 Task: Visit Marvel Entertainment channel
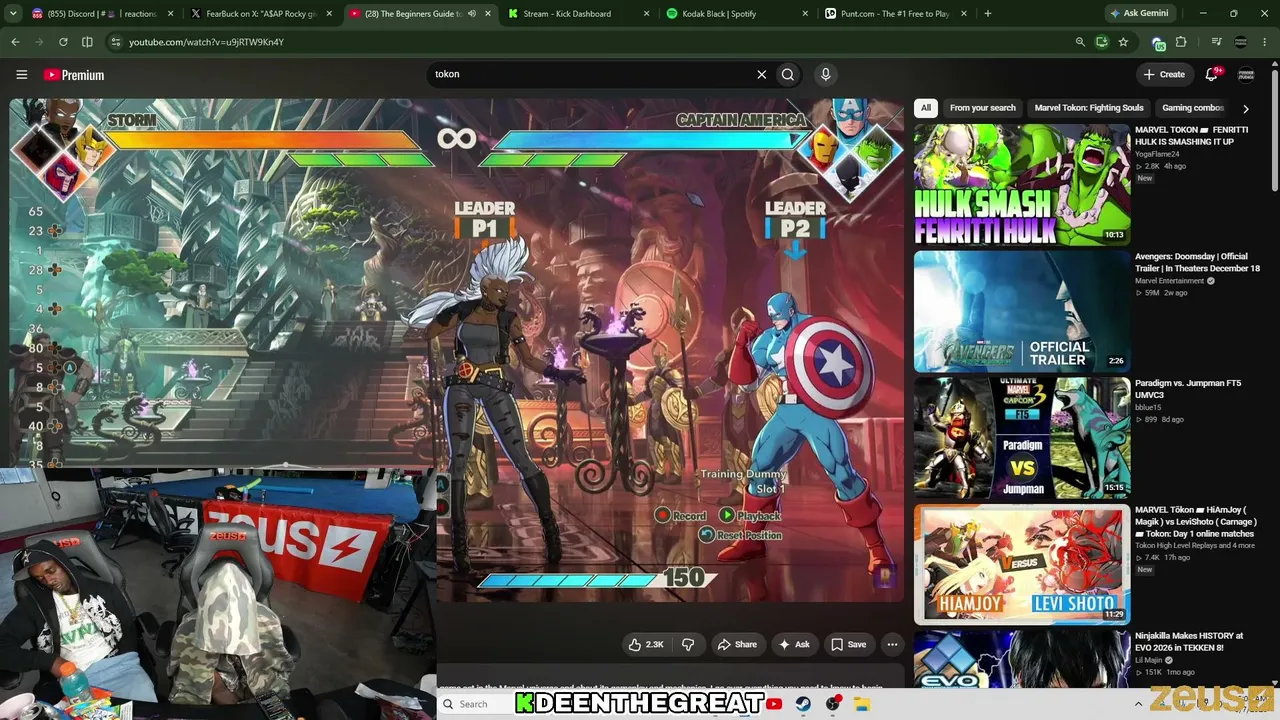[1169, 281]
